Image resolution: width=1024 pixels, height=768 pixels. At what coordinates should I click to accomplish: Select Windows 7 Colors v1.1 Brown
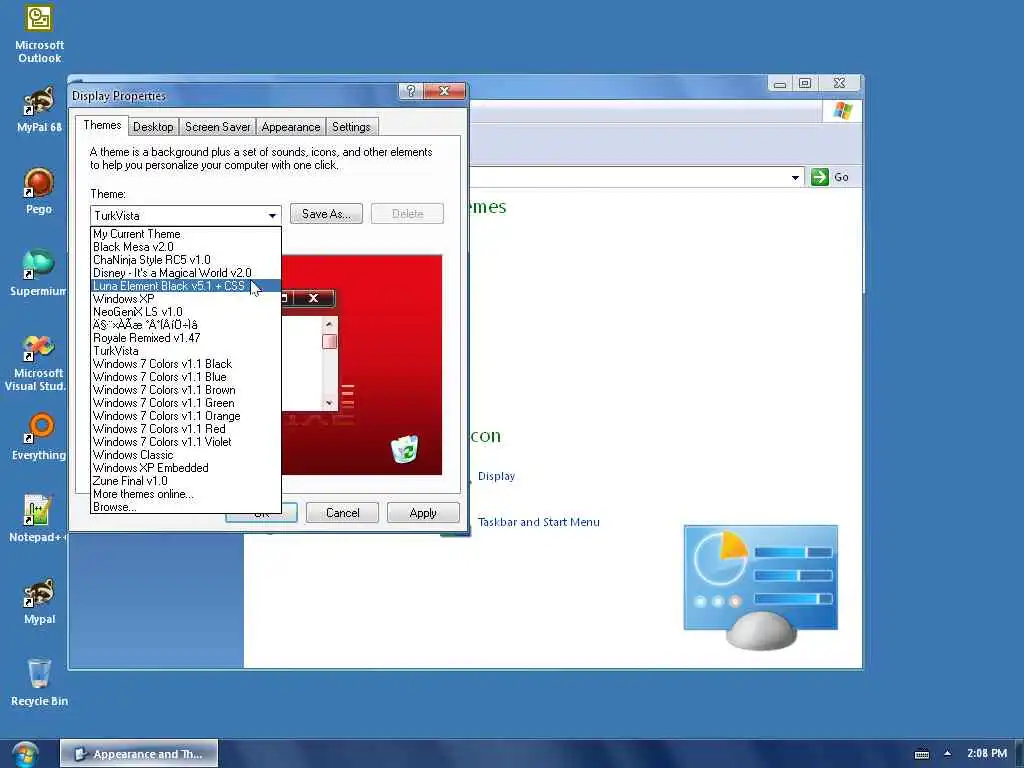click(185, 390)
